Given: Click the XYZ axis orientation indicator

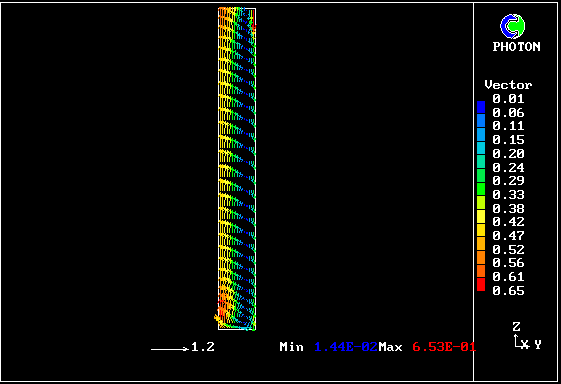Looking at the screenshot, I should (527, 336).
